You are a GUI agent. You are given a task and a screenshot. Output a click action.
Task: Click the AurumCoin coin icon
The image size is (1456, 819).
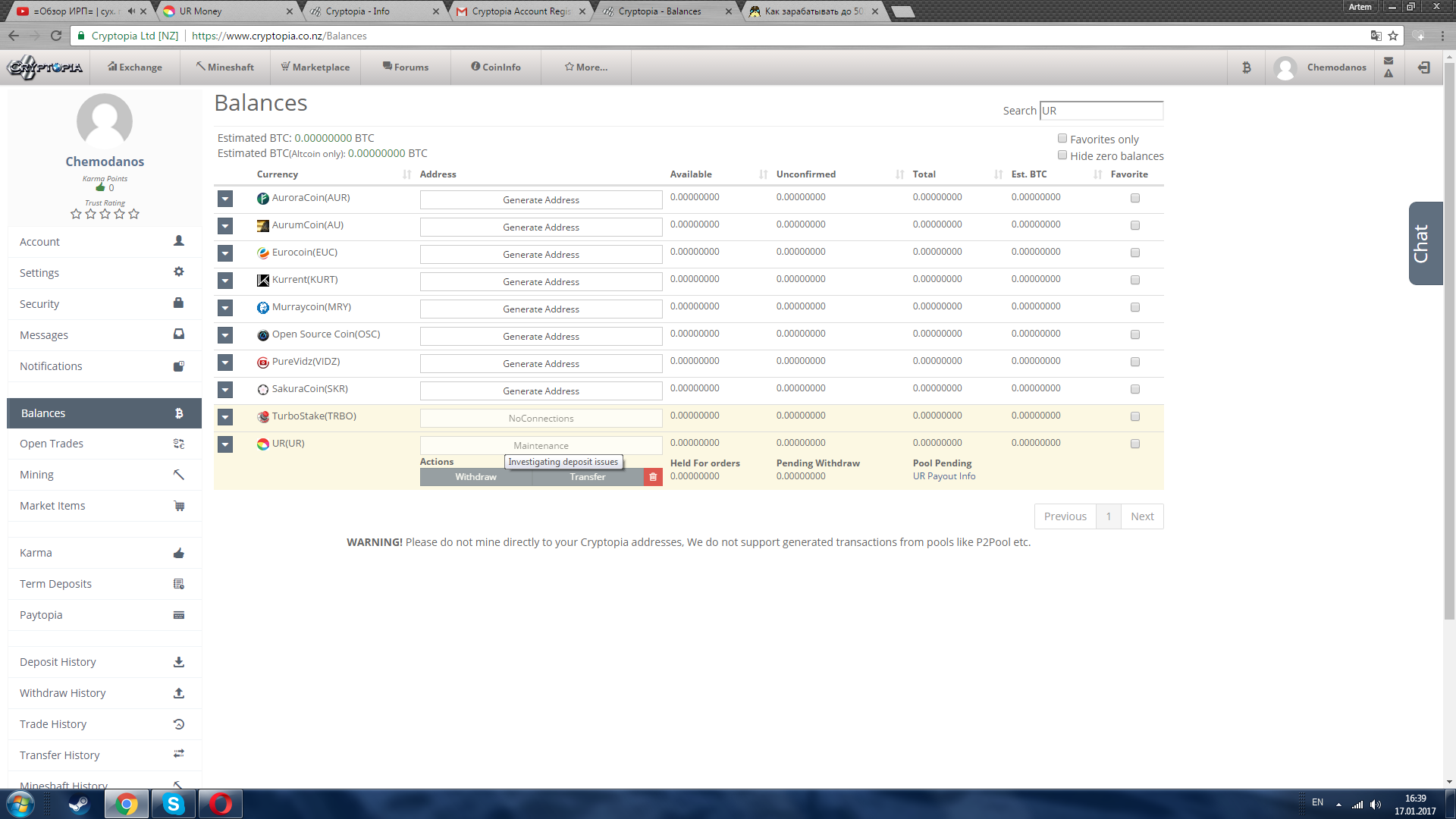263,226
